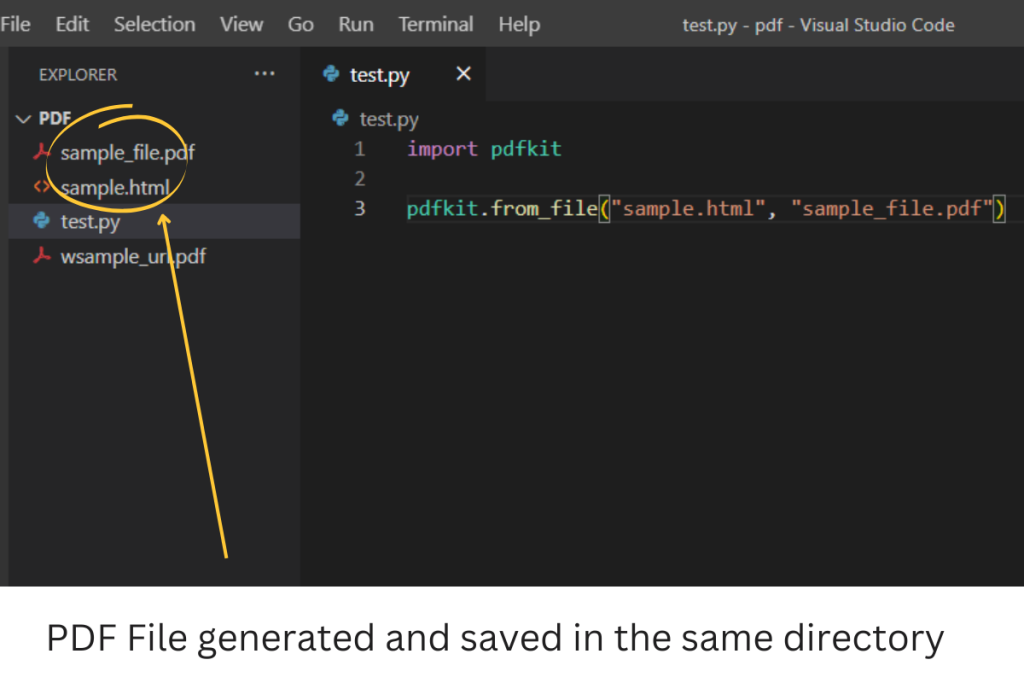Open the Help menu
1024x683 pixels.
coord(519,24)
